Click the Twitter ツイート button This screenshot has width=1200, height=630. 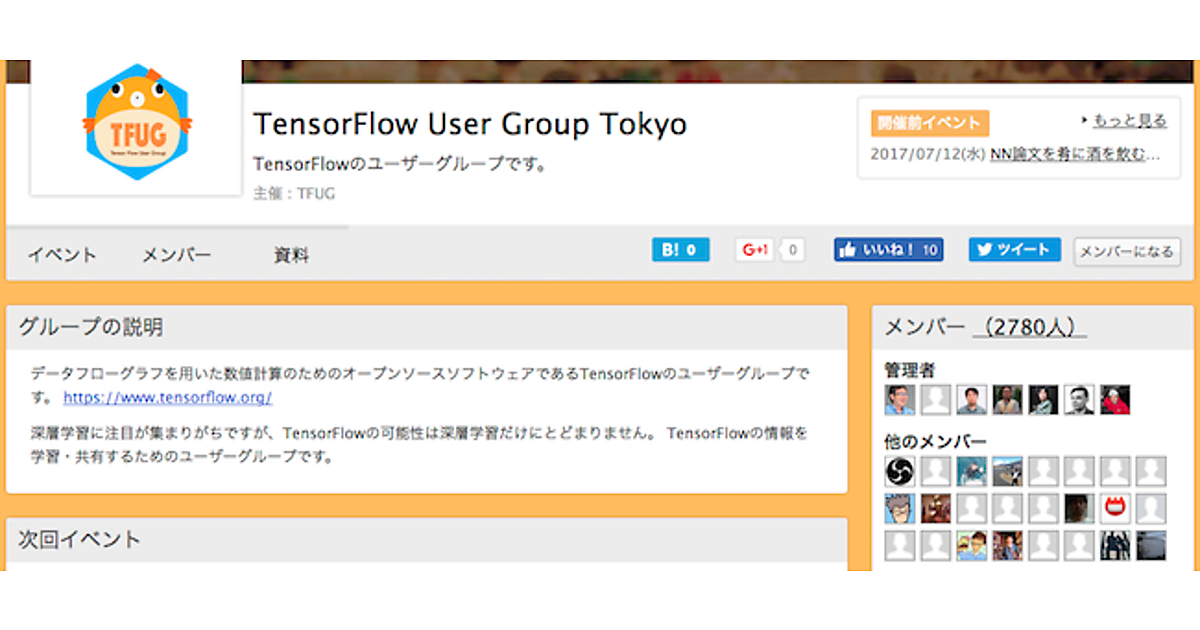pyautogui.click(x=1015, y=250)
